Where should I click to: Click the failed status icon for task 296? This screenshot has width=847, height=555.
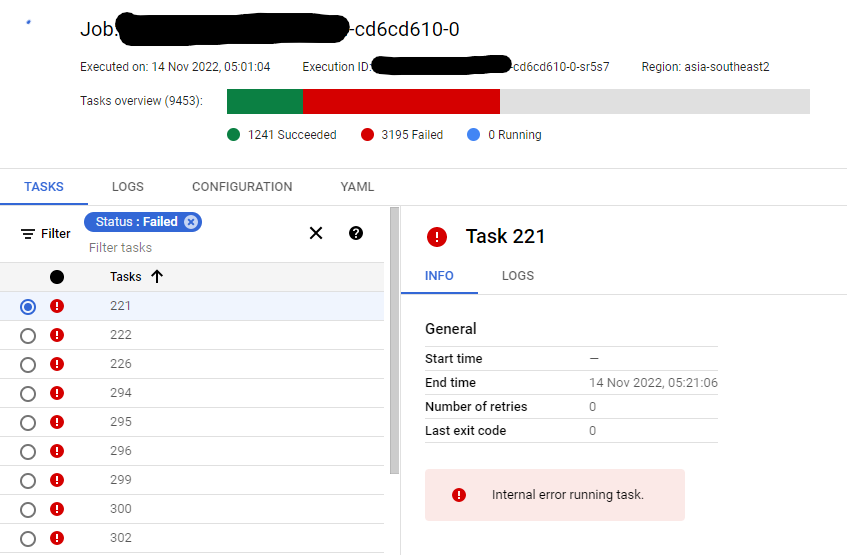[57, 451]
